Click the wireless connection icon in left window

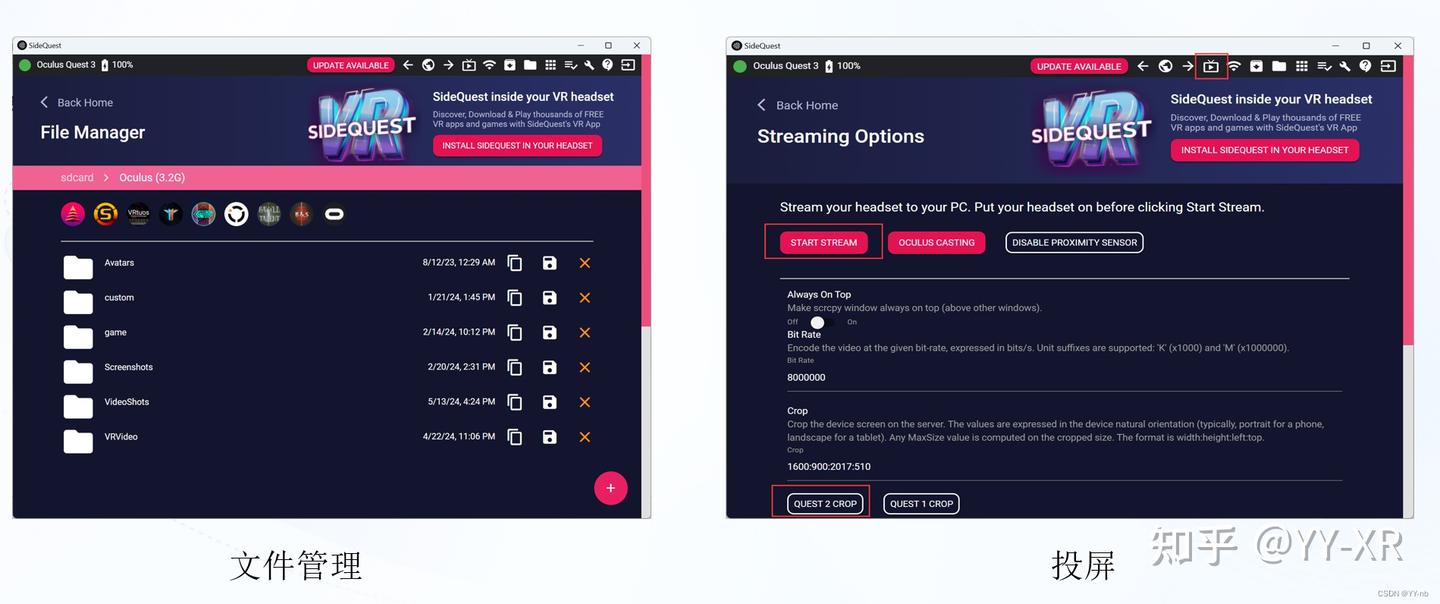[x=489, y=65]
